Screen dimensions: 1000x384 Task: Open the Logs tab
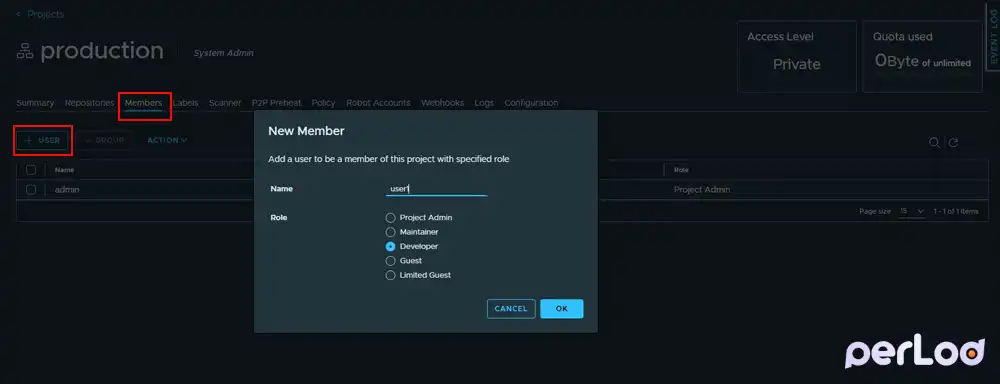coord(484,103)
